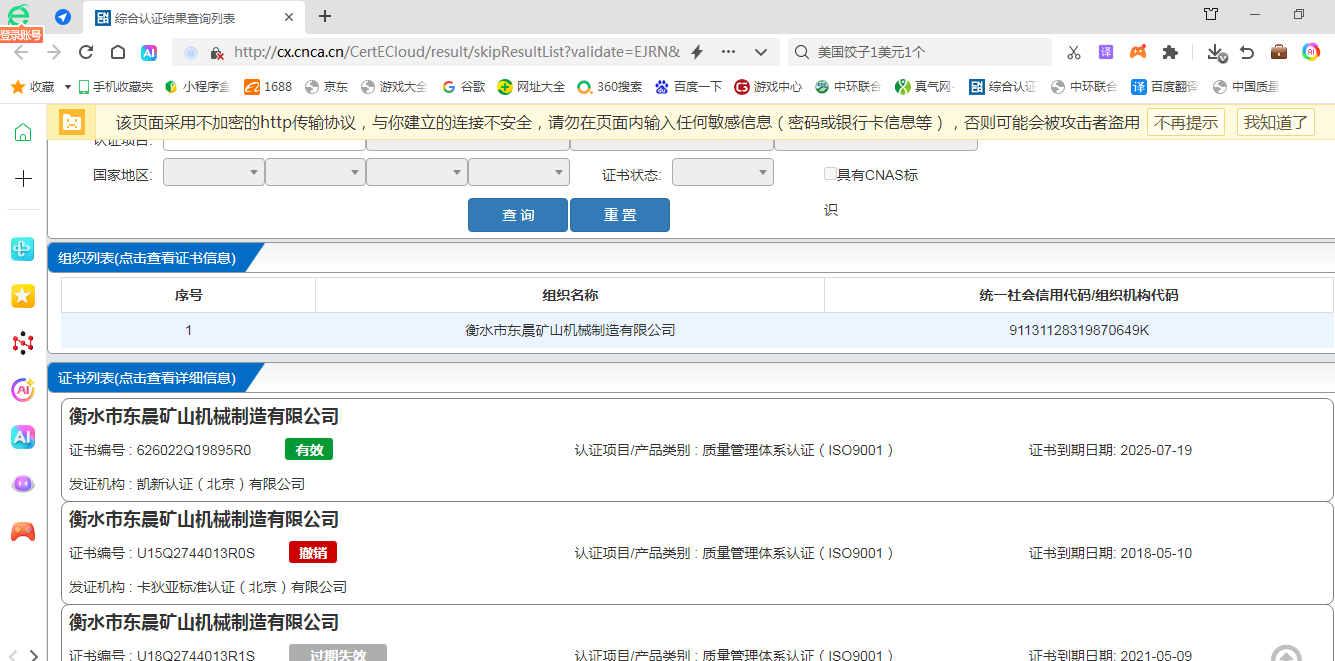Open certificate U15Q2744013R0S entry

[x=697, y=553]
